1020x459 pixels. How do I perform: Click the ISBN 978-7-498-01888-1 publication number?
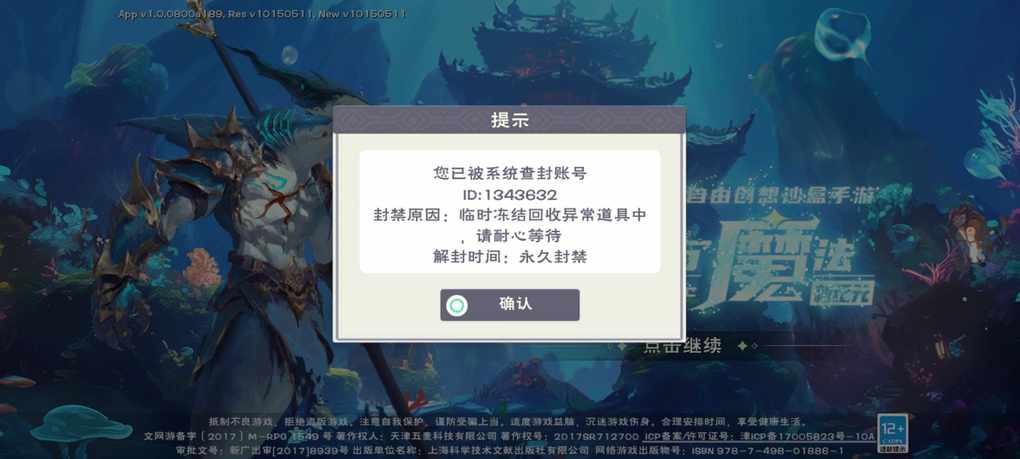click(767, 451)
